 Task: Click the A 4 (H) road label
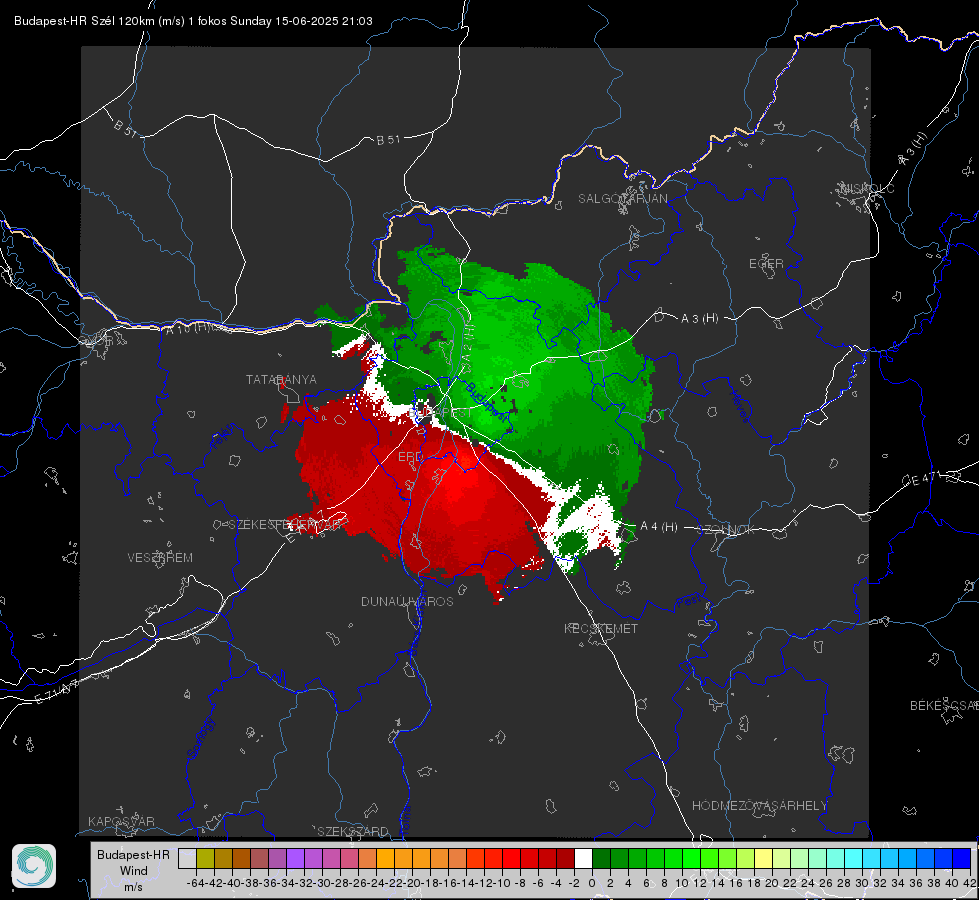click(659, 527)
